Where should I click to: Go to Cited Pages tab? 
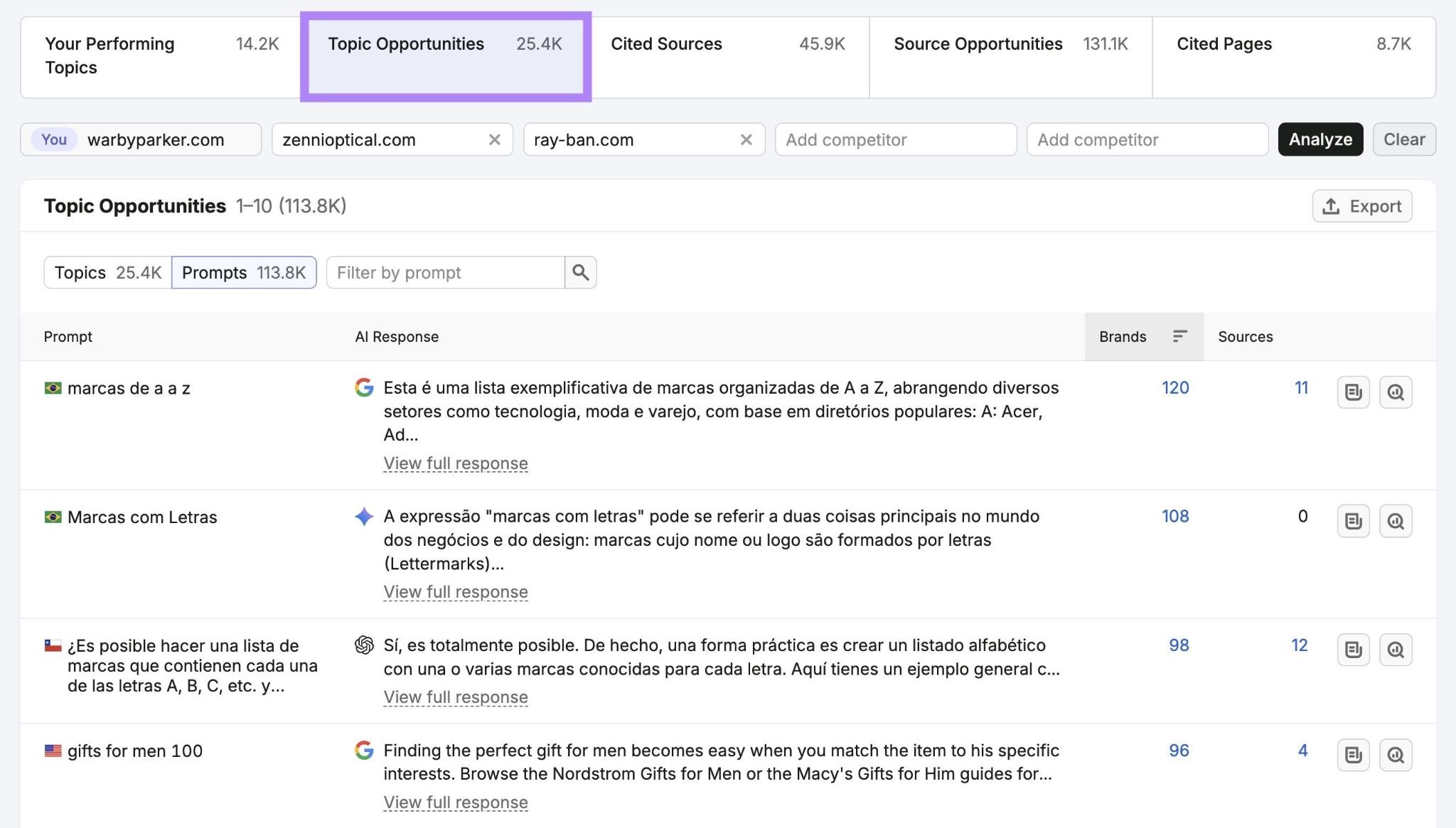[1293, 57]
